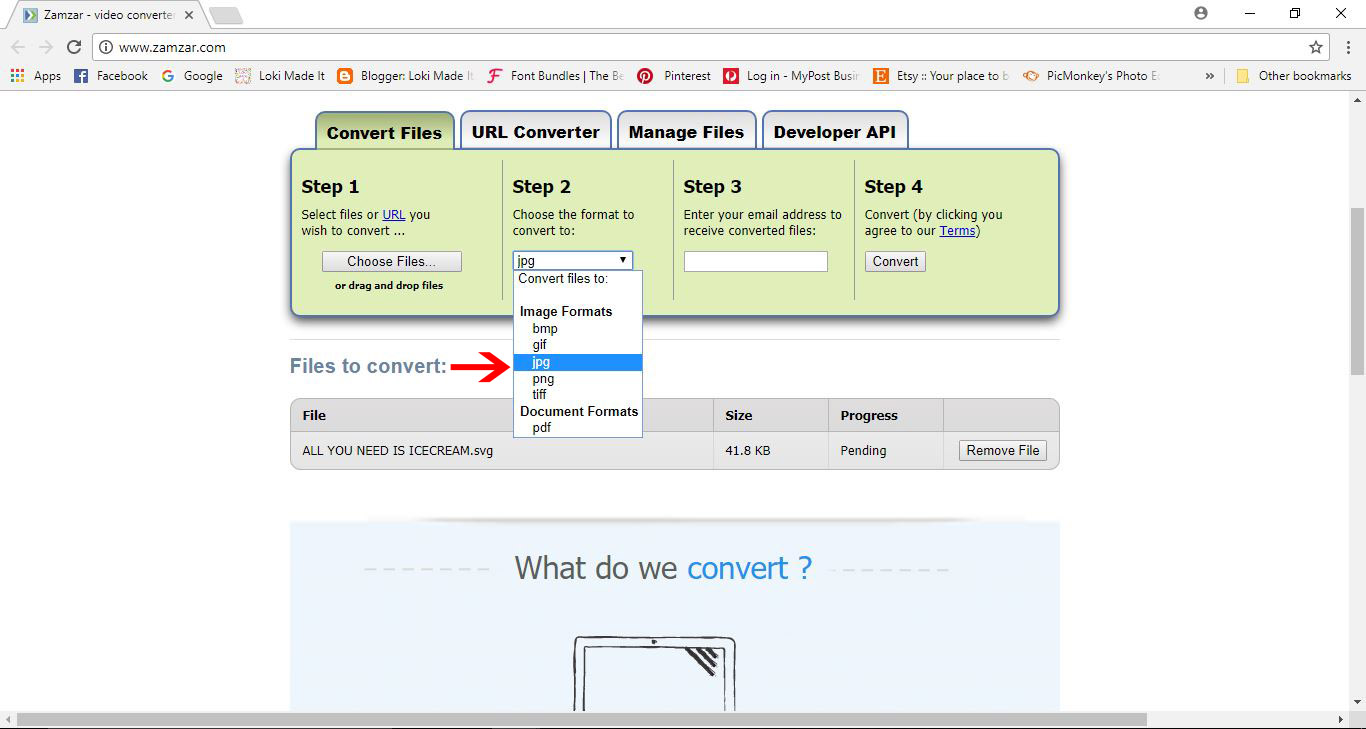Click the Remove File button

[x=1003, y=450]
